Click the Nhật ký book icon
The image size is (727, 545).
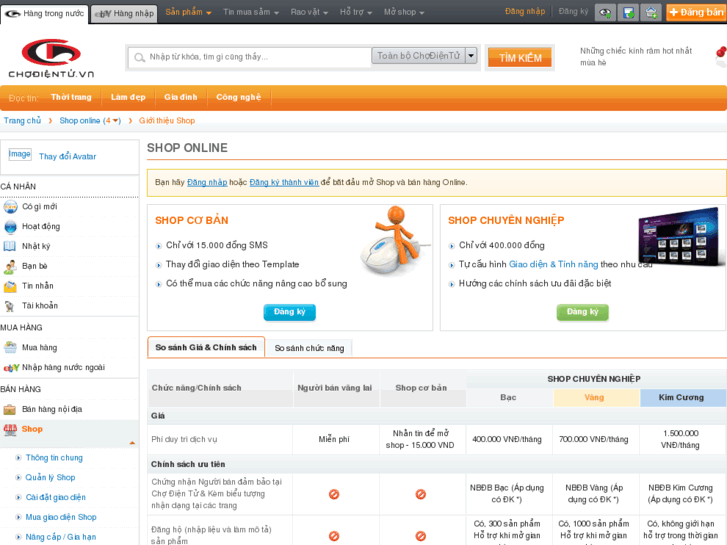(x=10, y=246)
